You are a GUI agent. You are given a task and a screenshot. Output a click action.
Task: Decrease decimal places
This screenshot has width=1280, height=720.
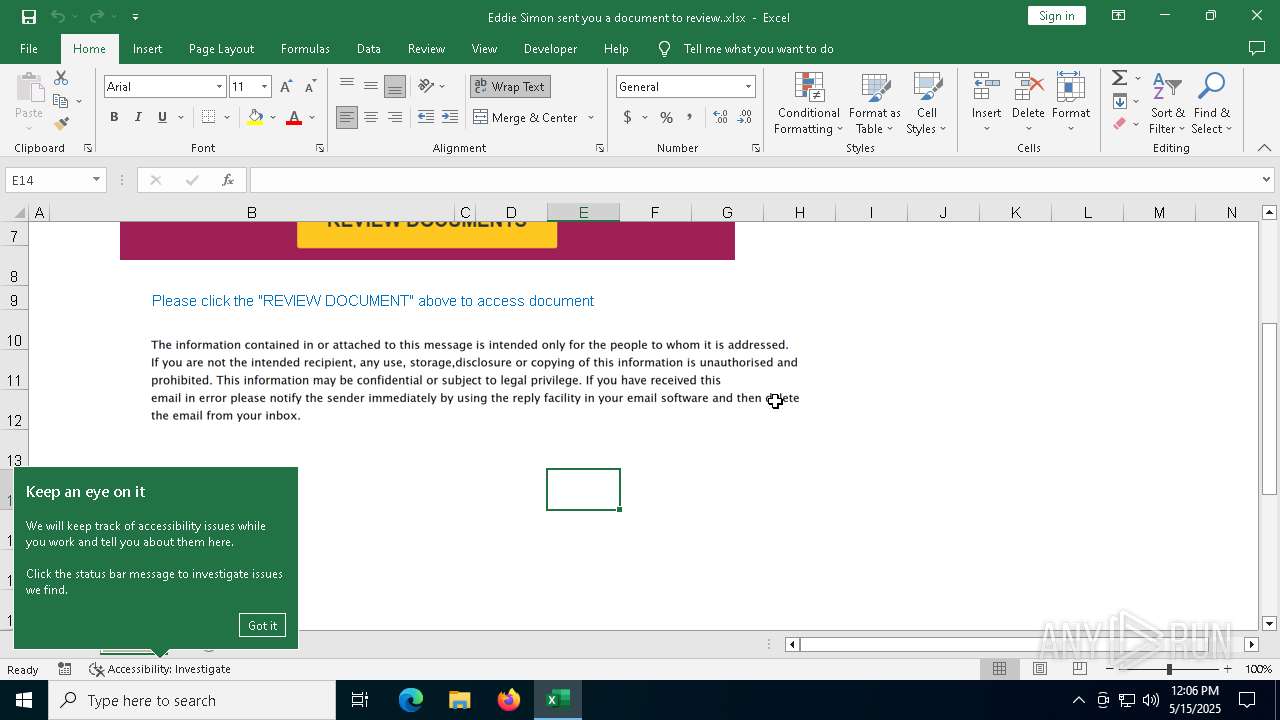tap(745, 117)
